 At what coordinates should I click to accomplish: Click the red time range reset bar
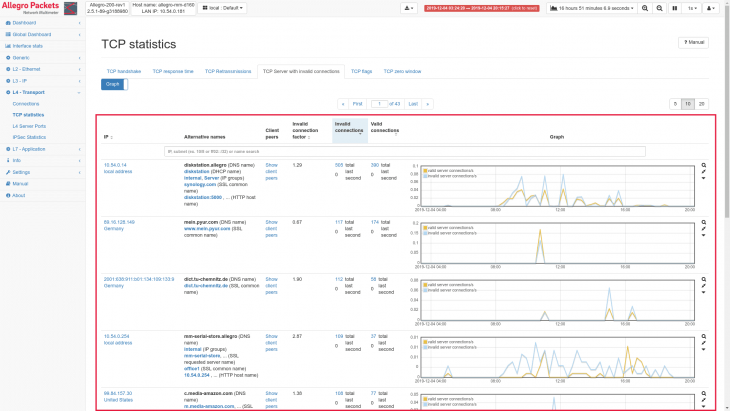click(x=484, y=8)
